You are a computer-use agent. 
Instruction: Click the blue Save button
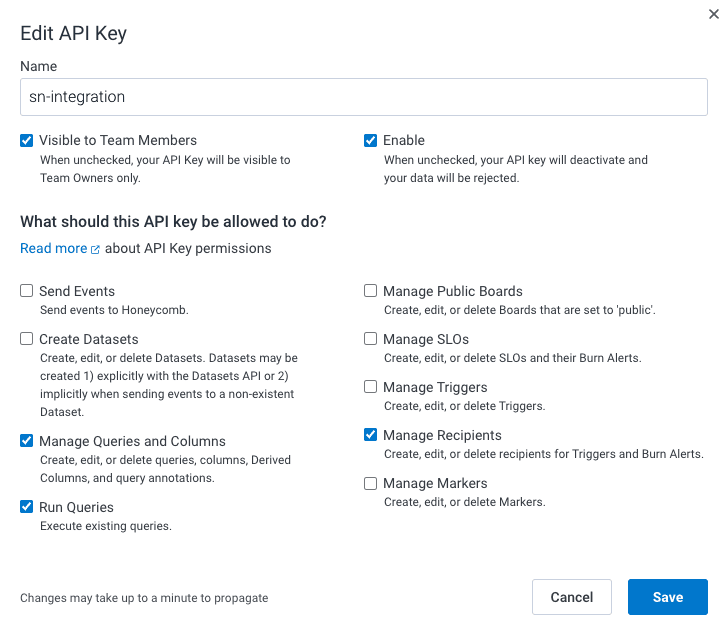667,597
